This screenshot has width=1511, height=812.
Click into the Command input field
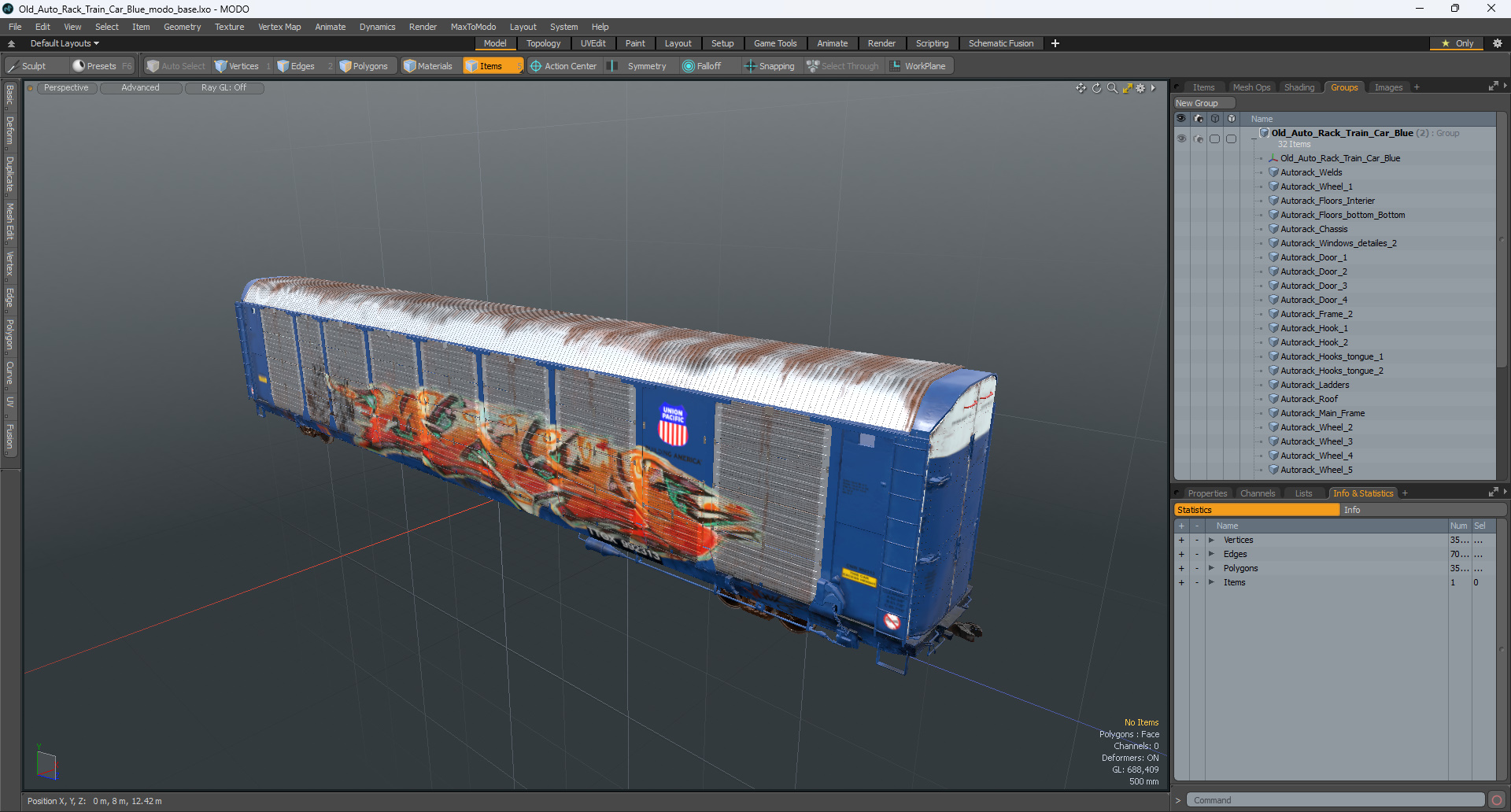1335,800
